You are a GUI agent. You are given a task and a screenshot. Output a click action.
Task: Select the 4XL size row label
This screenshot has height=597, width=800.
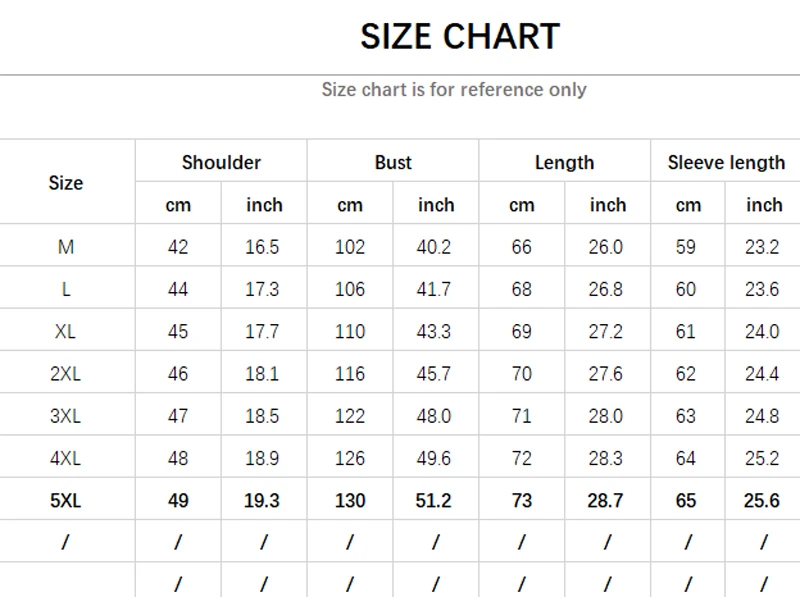(66, 459)
